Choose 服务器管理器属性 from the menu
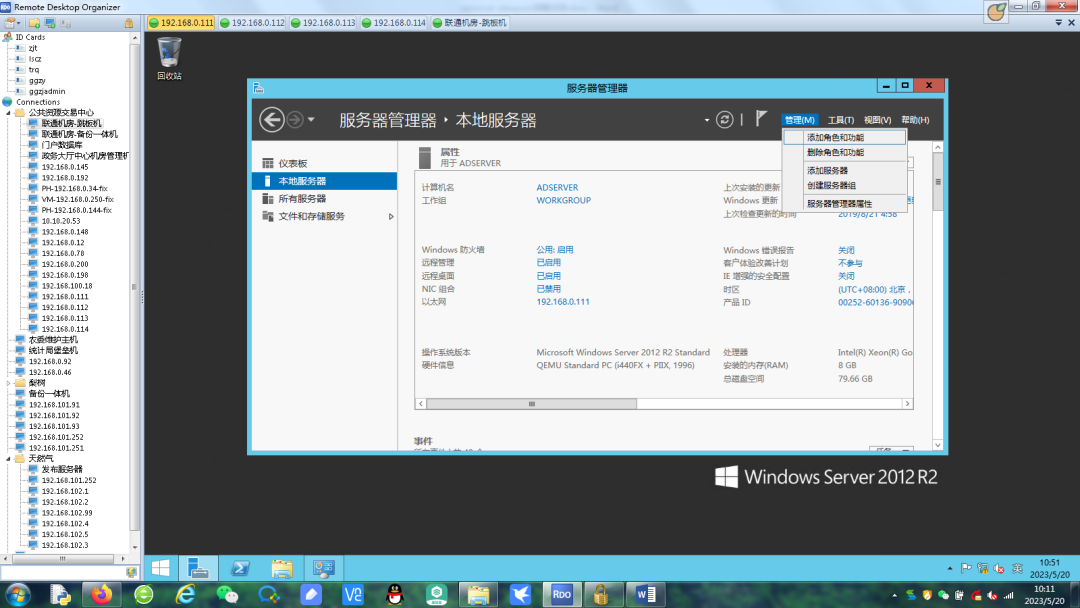This screenshot has height=608, width=1080. (844, 204)
